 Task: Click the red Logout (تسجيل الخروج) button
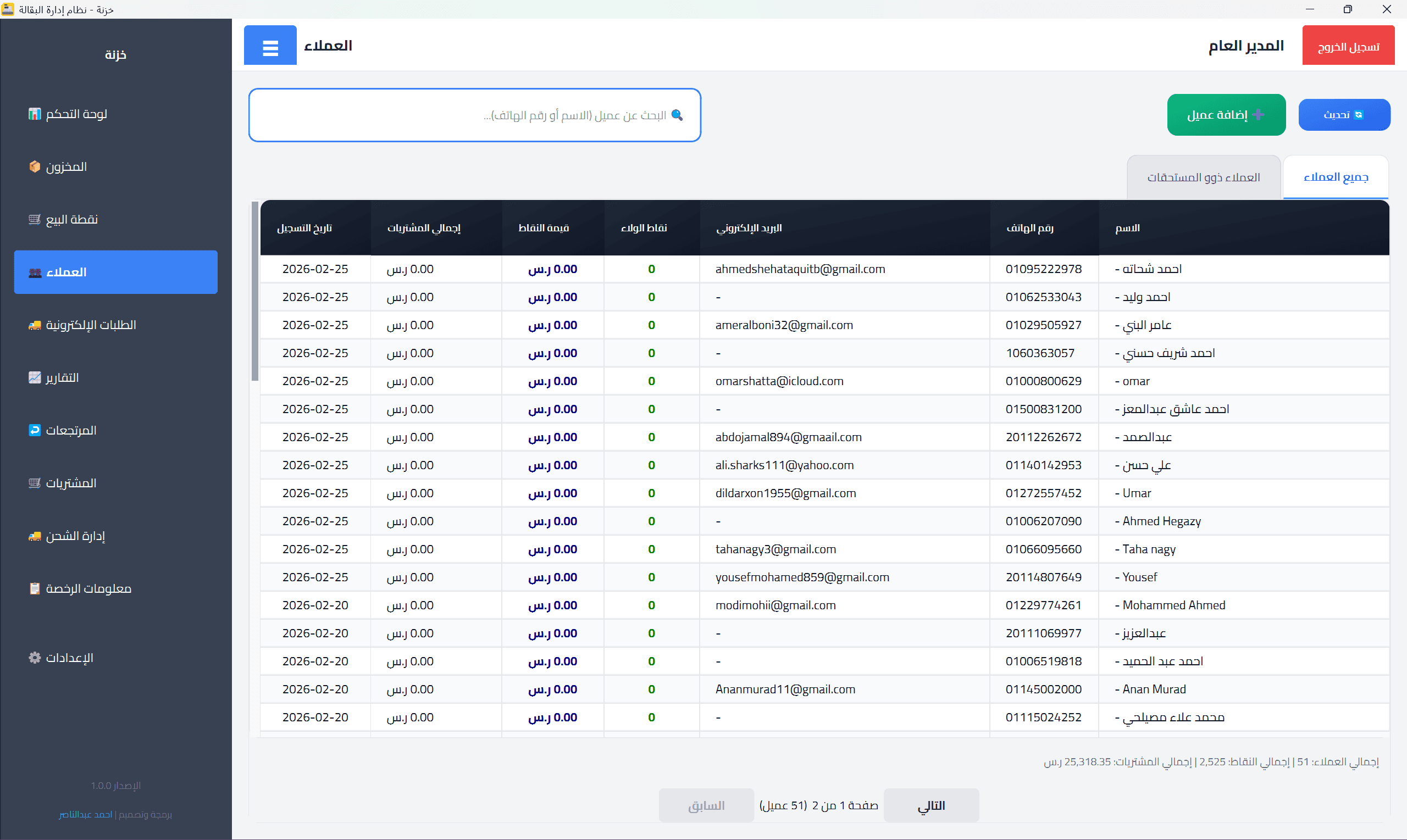point(1348,46)
